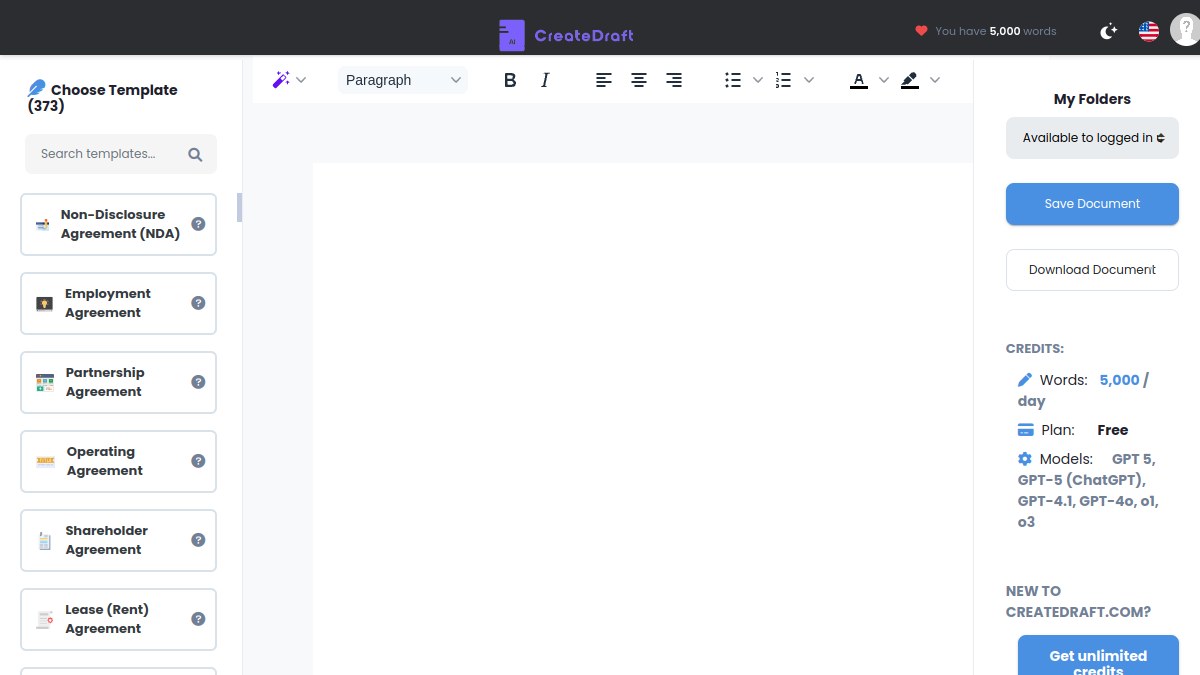Open the Paragraph style dropdown
The height and width of the screenshot is (675, 1200).
pos(403,80)
